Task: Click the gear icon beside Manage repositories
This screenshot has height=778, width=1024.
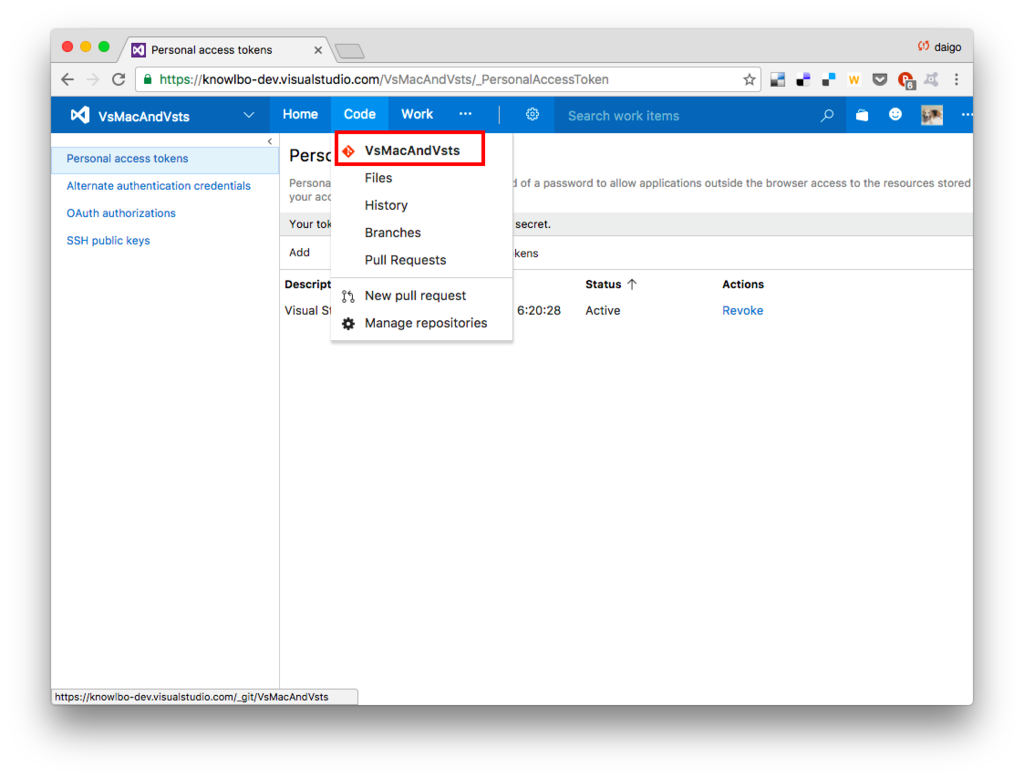Action: 348,323
